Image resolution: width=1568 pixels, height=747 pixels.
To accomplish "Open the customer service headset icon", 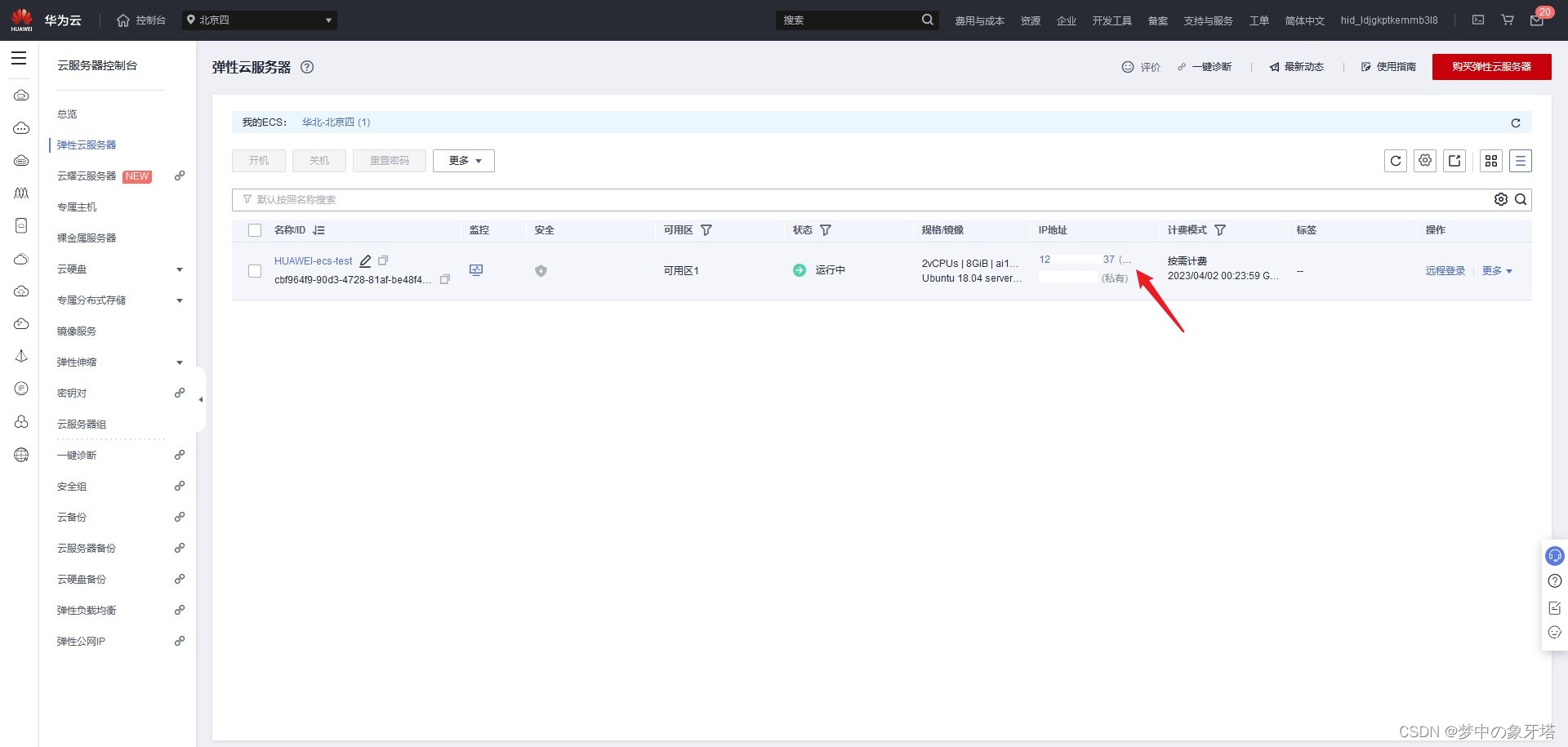I will (1555, 556).
